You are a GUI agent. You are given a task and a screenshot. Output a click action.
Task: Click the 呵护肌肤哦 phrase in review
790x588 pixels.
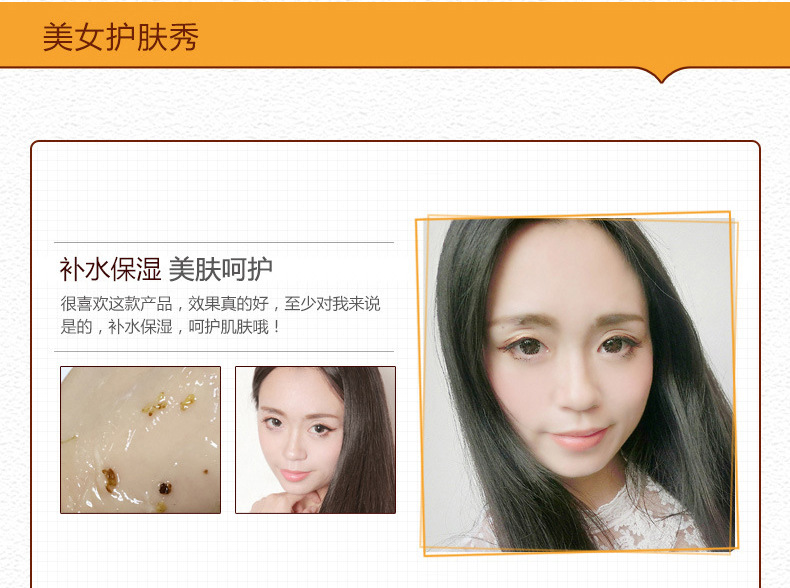tap(229, 327)
